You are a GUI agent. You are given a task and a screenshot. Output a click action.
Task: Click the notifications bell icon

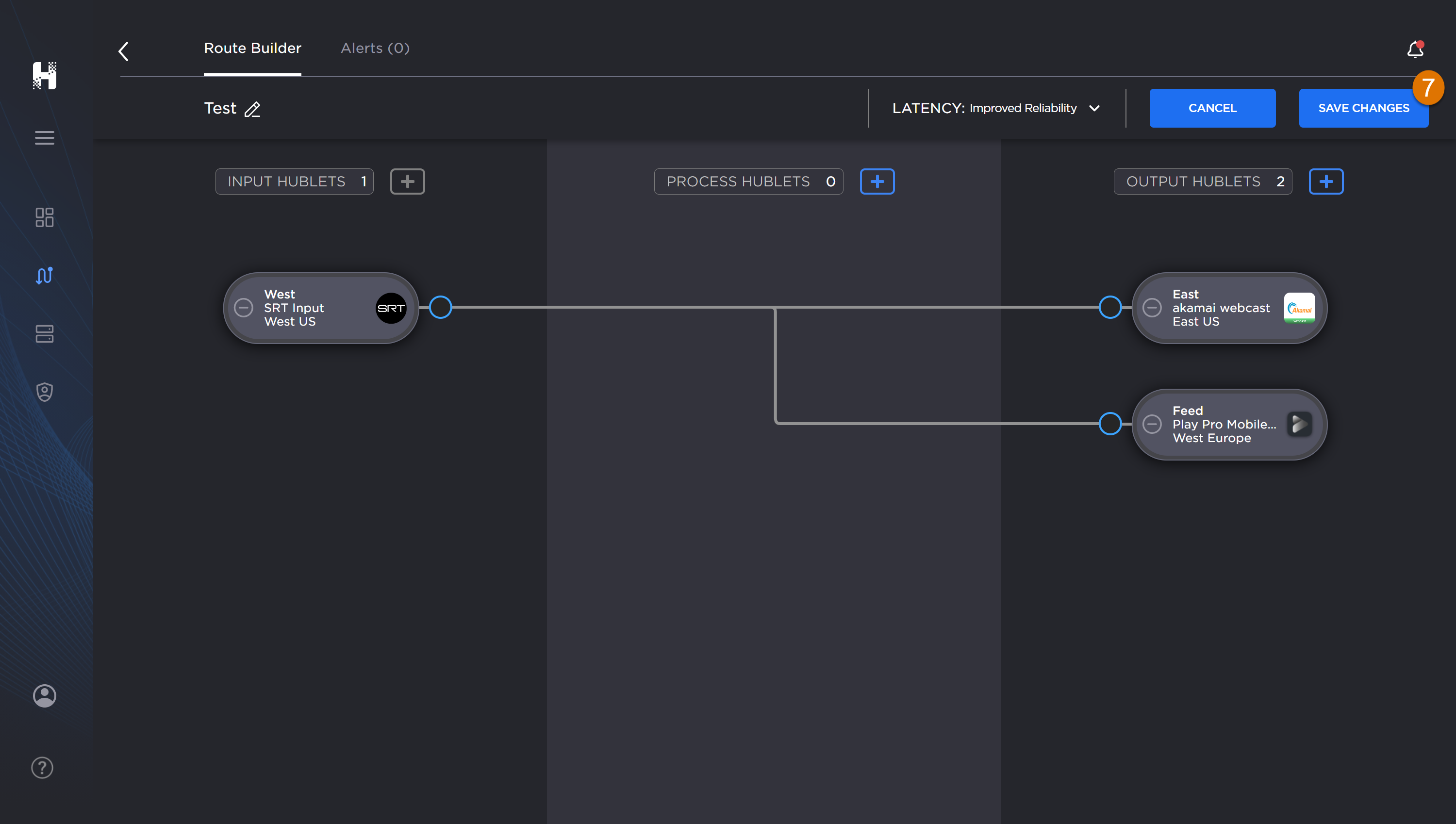tap(1414, 50)
